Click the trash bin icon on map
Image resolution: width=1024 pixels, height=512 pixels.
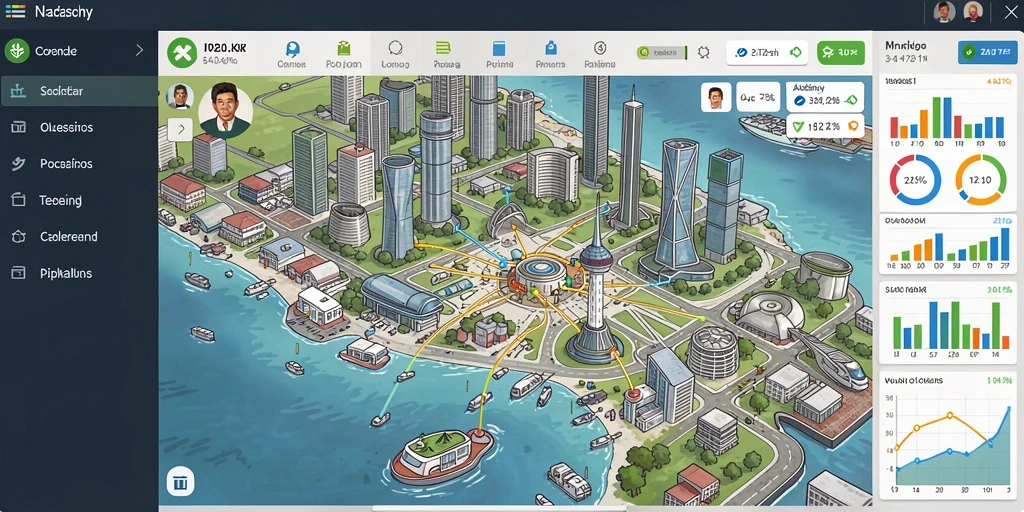point(180,483)
